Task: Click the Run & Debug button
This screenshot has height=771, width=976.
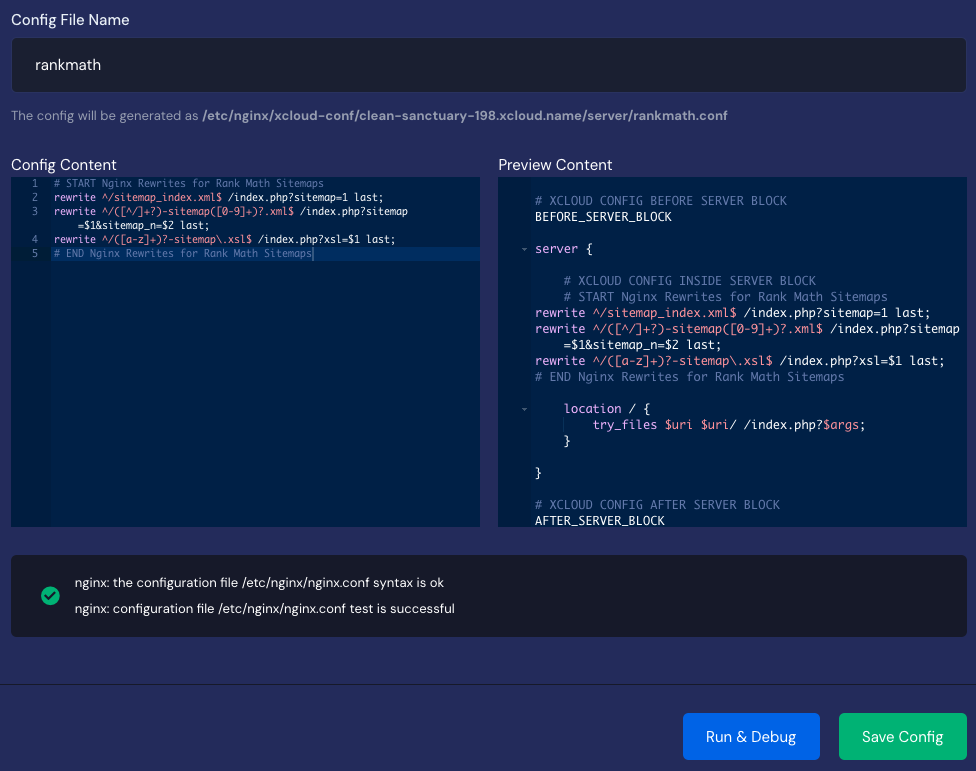Action: (751, 736)
